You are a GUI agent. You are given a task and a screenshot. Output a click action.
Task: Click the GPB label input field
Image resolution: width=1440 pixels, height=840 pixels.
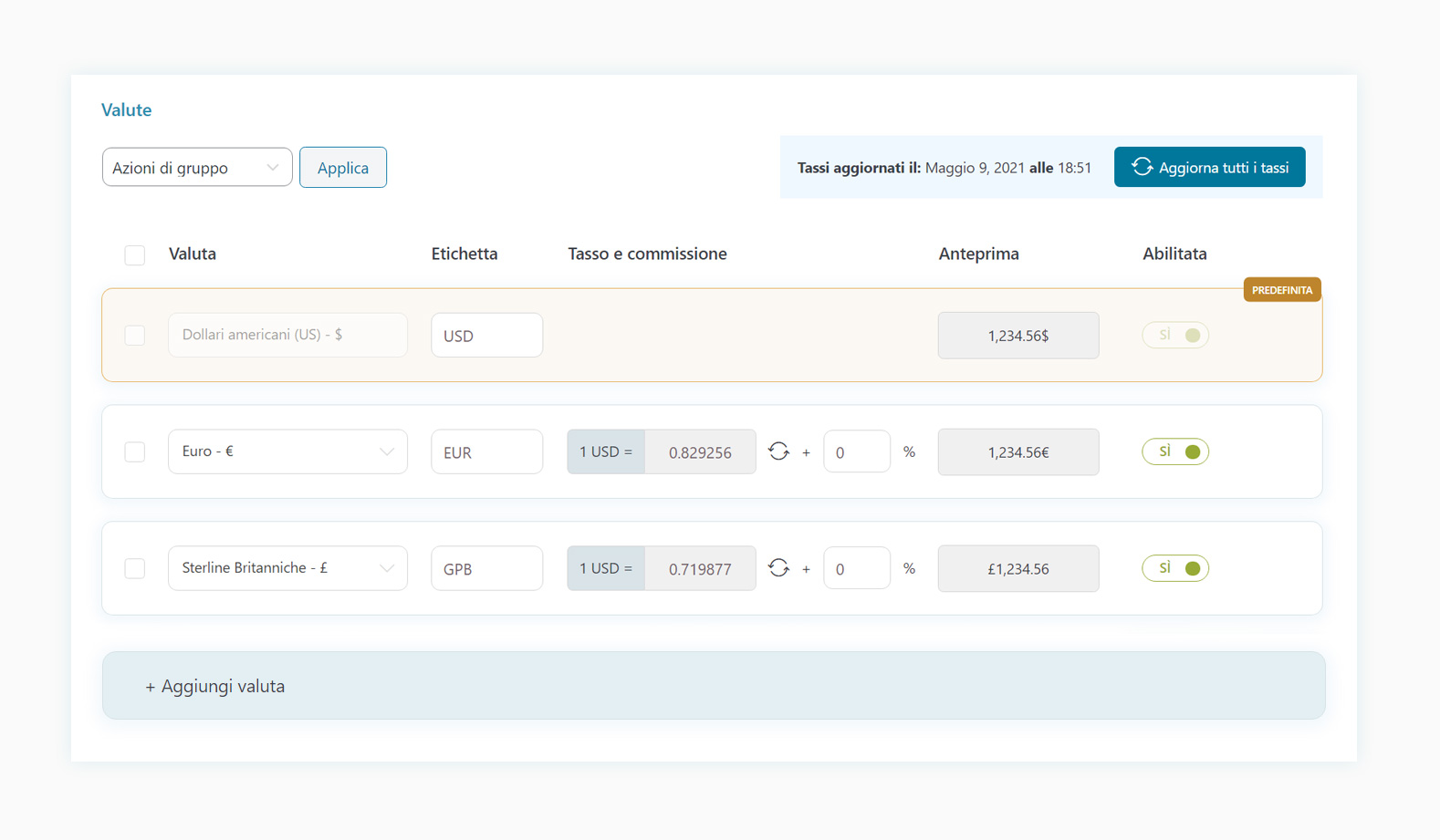click(487, 568)
